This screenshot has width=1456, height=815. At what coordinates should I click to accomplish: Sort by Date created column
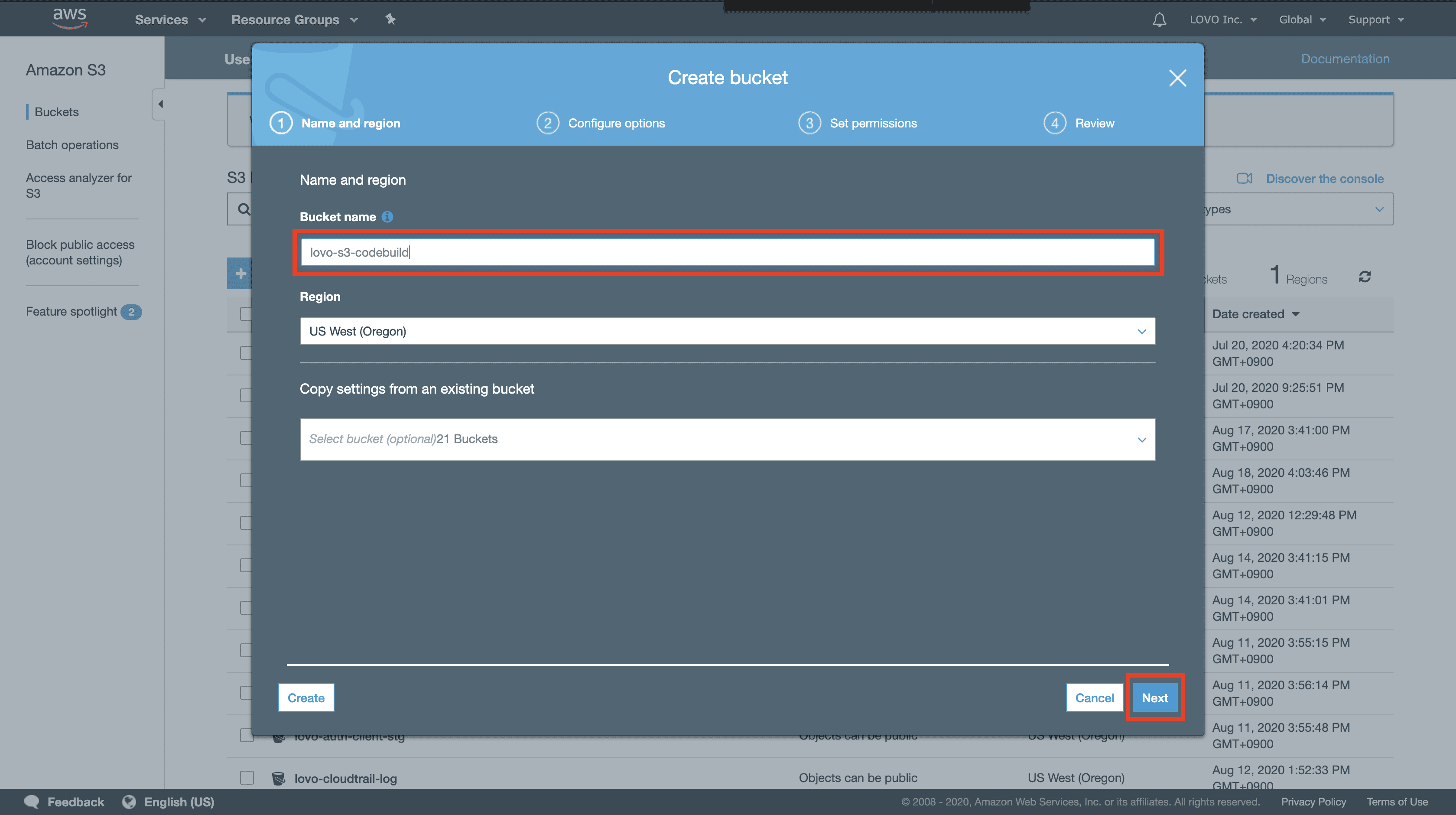(1255, 314)
